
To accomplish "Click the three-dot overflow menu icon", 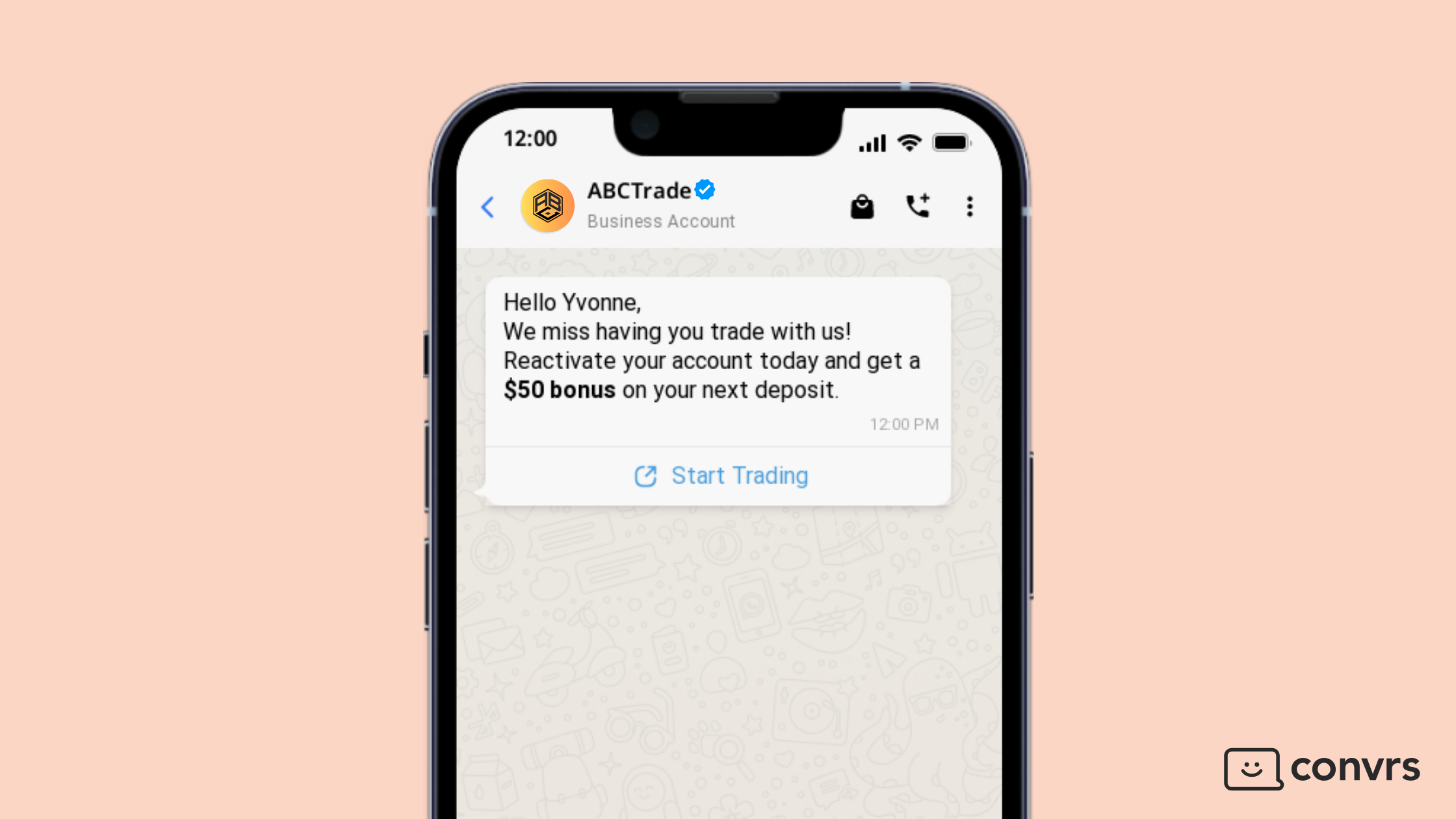I will point(968,206).
